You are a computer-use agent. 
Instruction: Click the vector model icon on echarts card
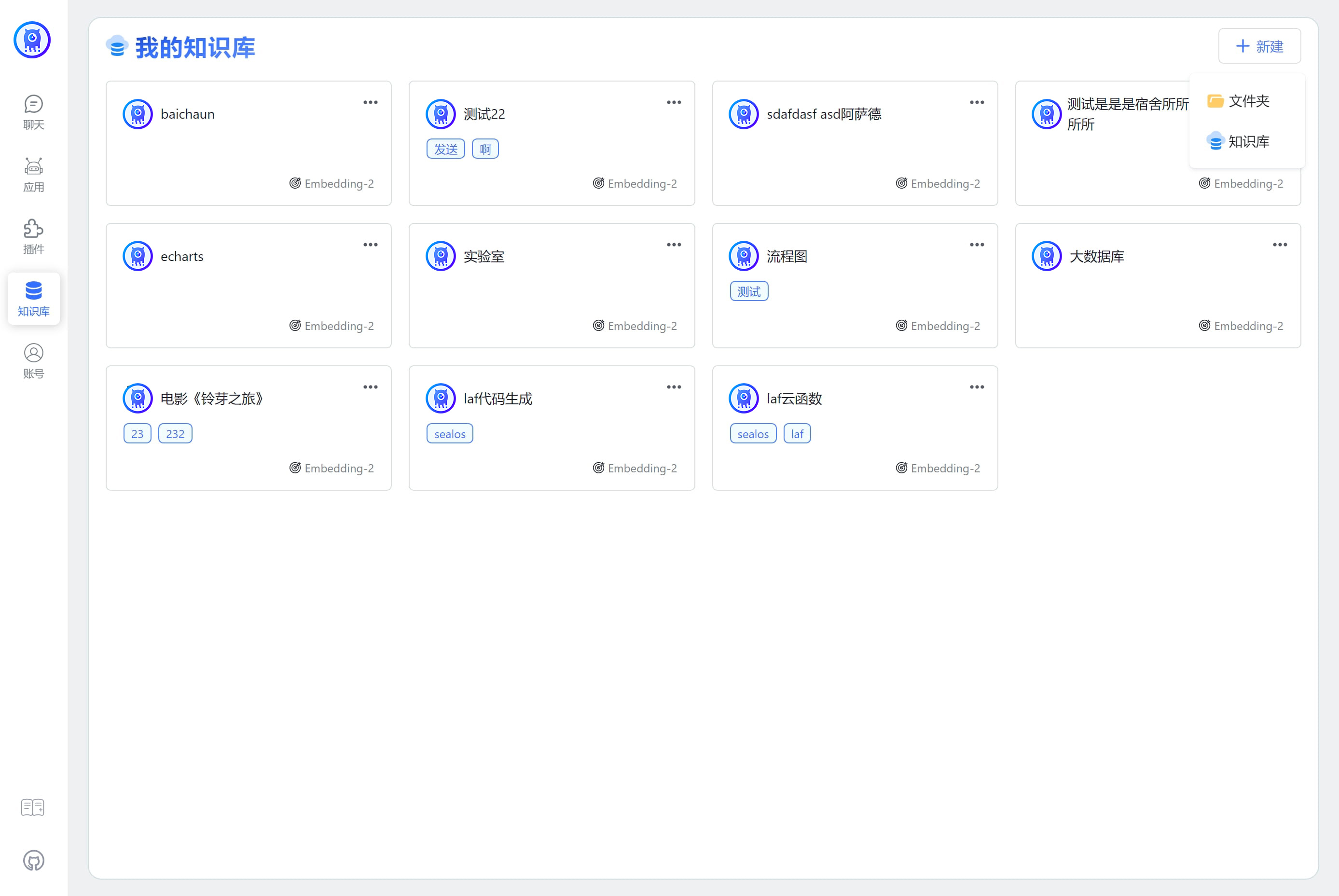295,326
